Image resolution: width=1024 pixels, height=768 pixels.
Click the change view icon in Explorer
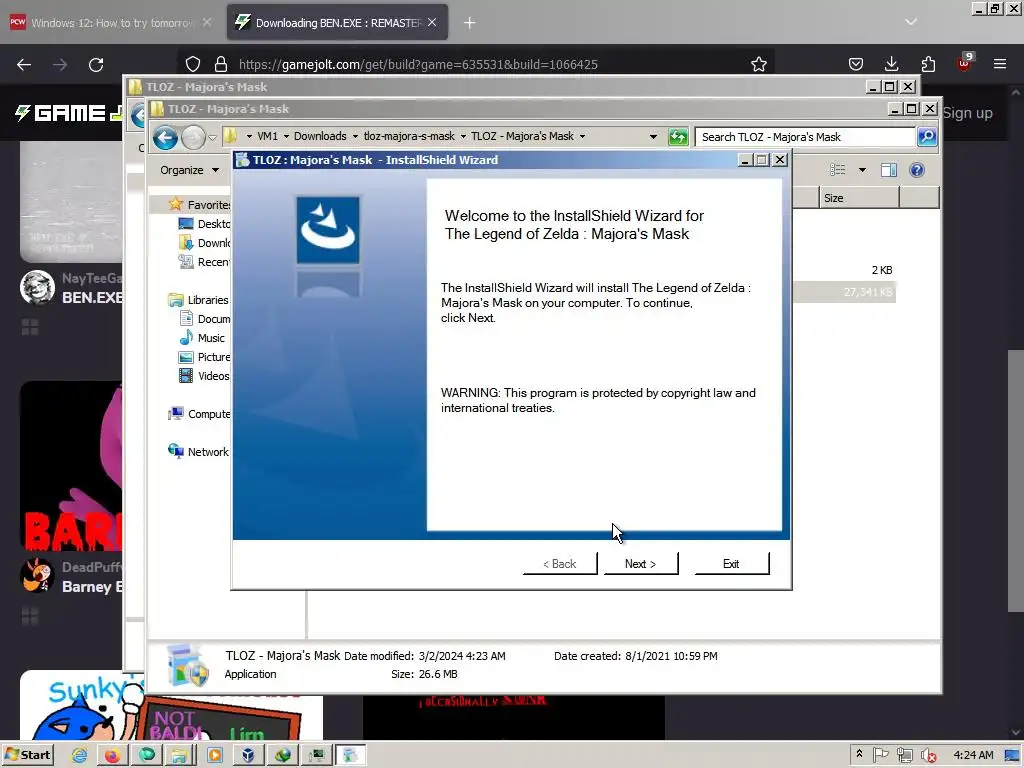tap(837, 170)
